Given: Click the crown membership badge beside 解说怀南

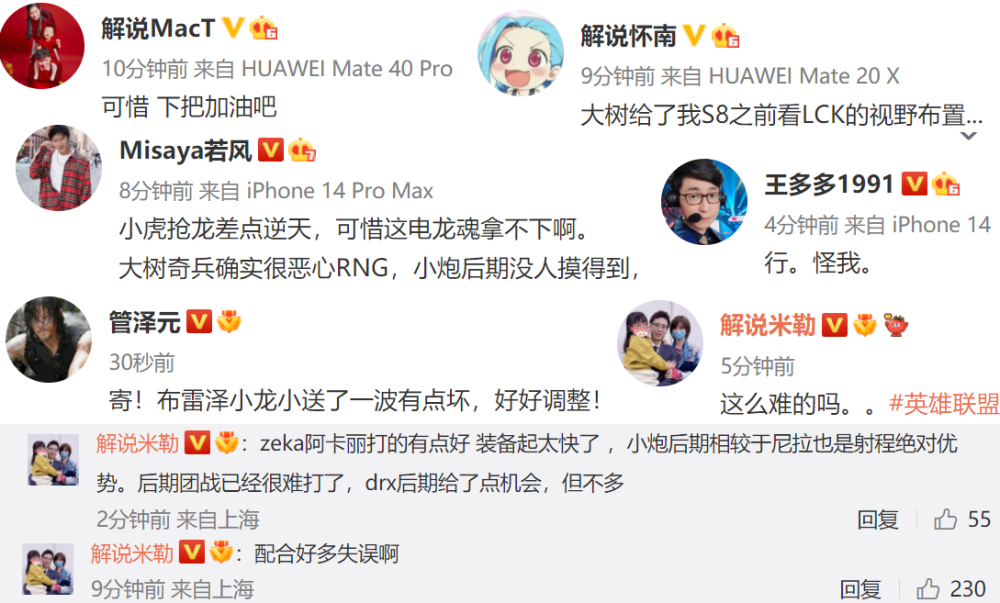Looking at the screenshot, I should point(725,36).
